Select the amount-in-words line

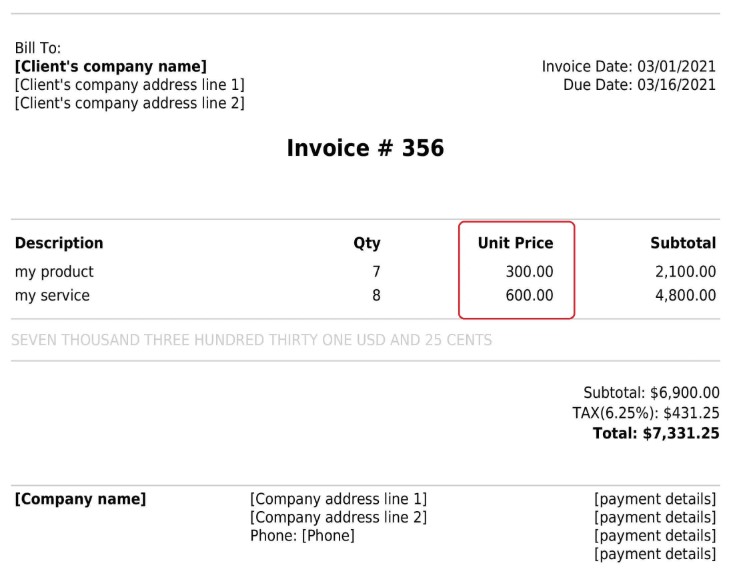click(251, 340)
